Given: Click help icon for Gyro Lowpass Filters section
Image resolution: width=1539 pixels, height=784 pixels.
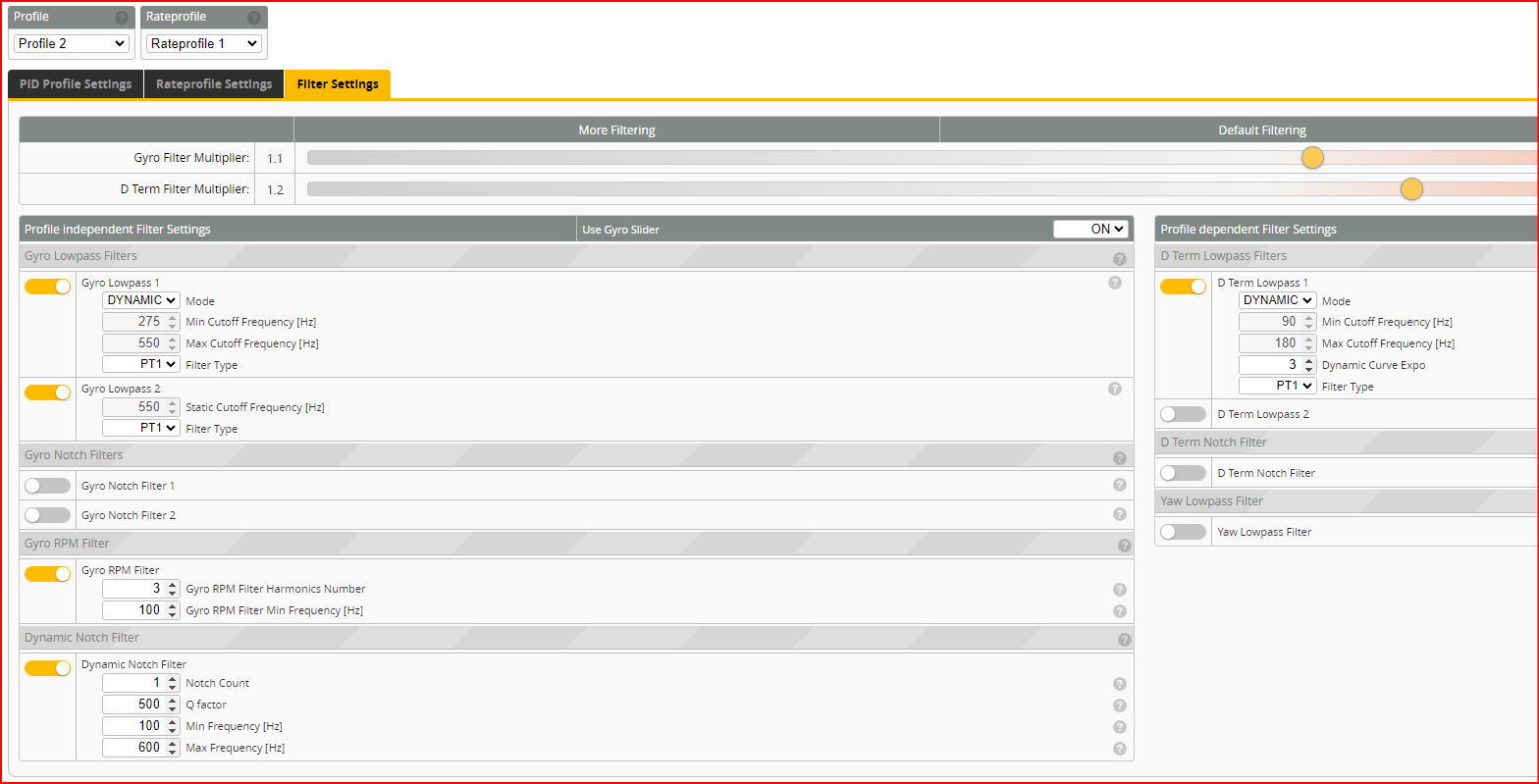Looking at the screenshot, I should [1119, 259].
